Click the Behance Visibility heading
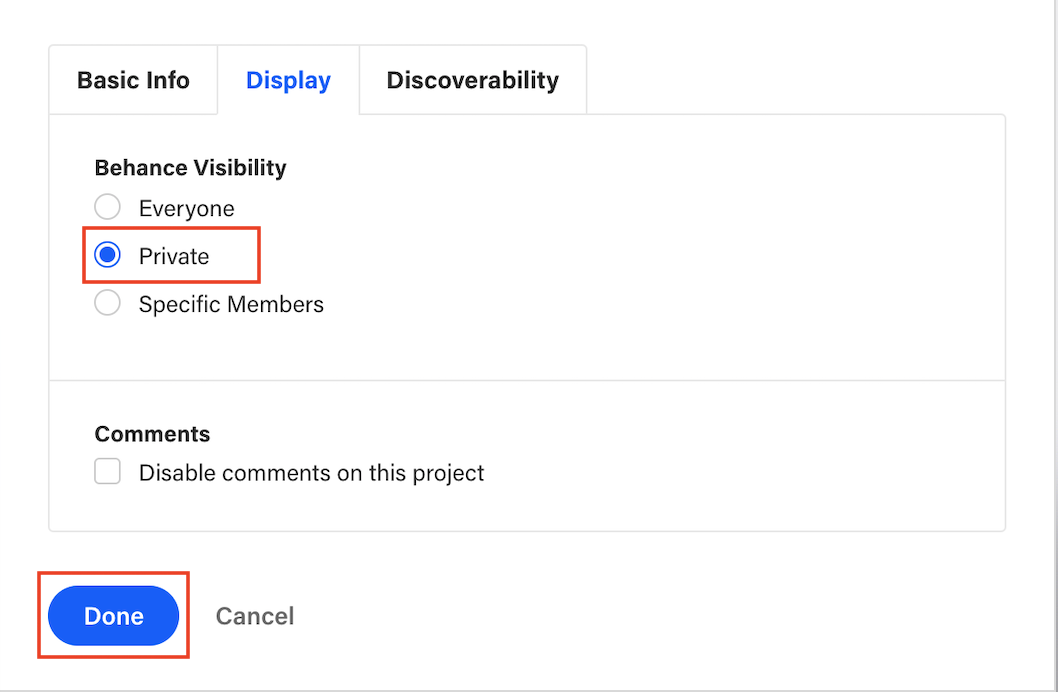This screenshot has height=692, width=1058. pos(190,168)
